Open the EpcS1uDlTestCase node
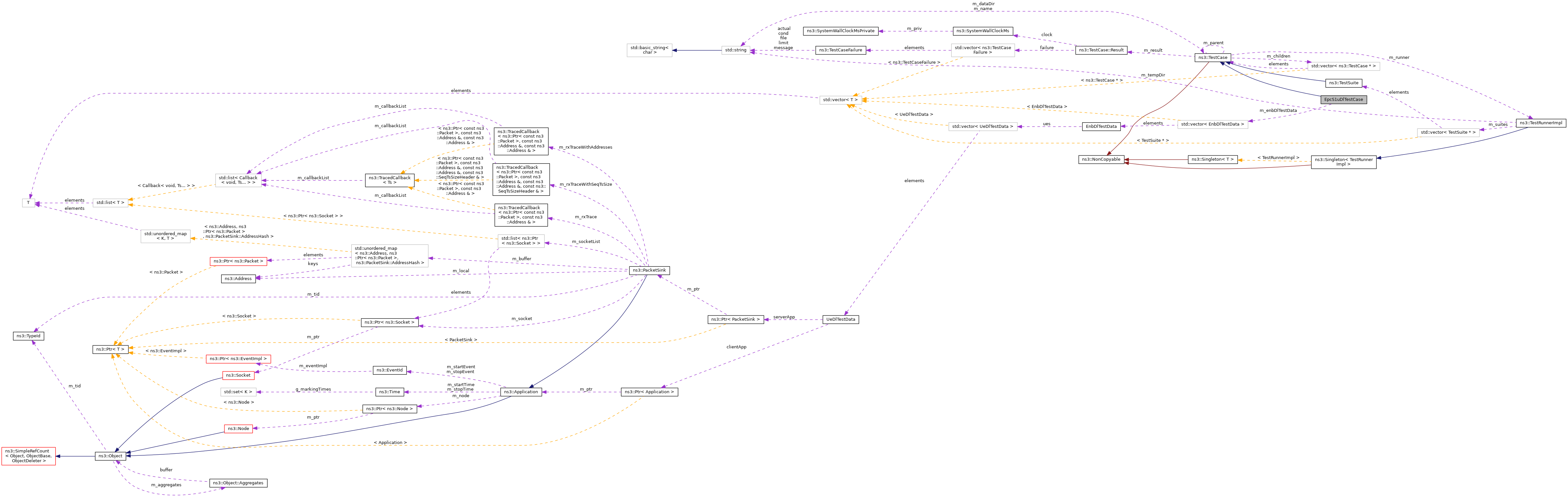This screenshot has width=1568, height=497. (1343, 99)
